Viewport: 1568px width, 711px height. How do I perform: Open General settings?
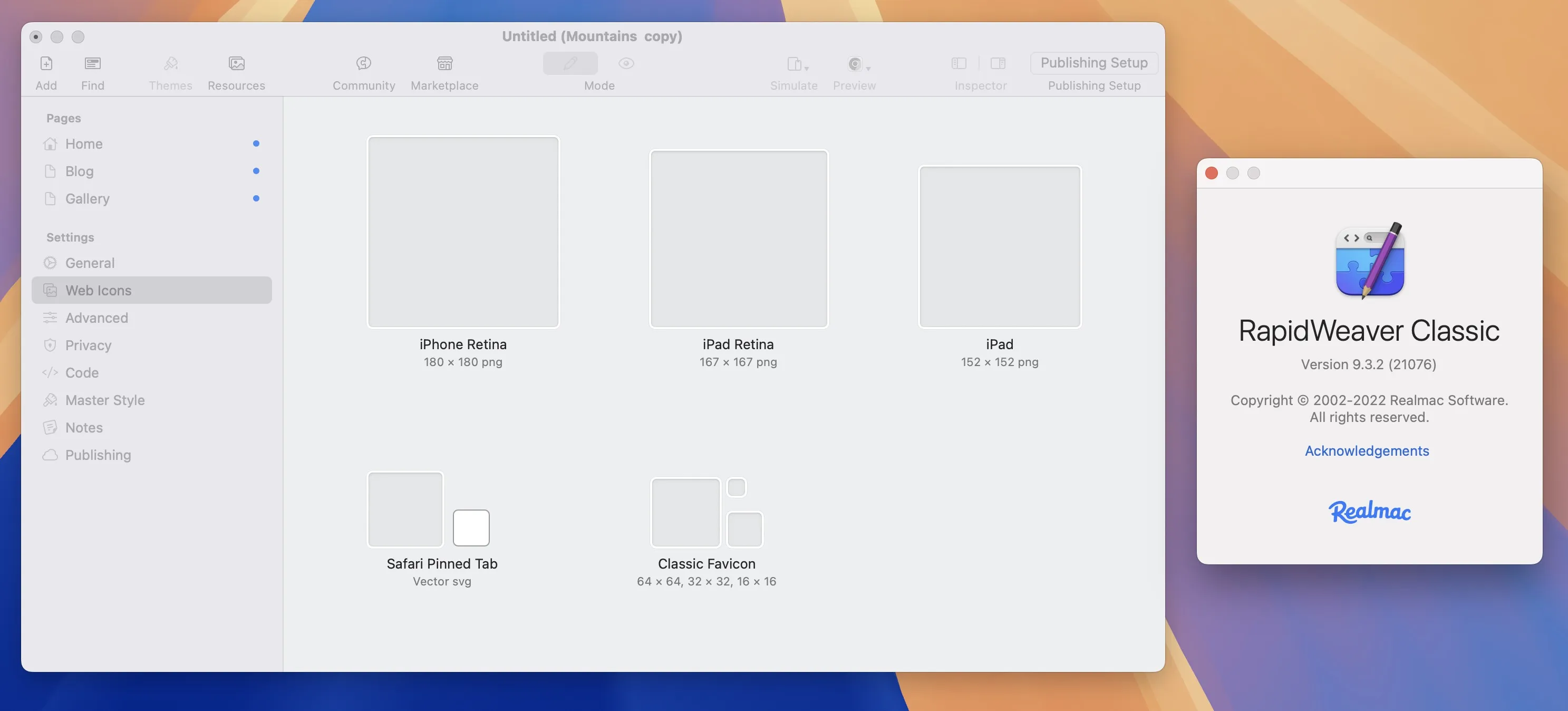click(x=151, y=263)
